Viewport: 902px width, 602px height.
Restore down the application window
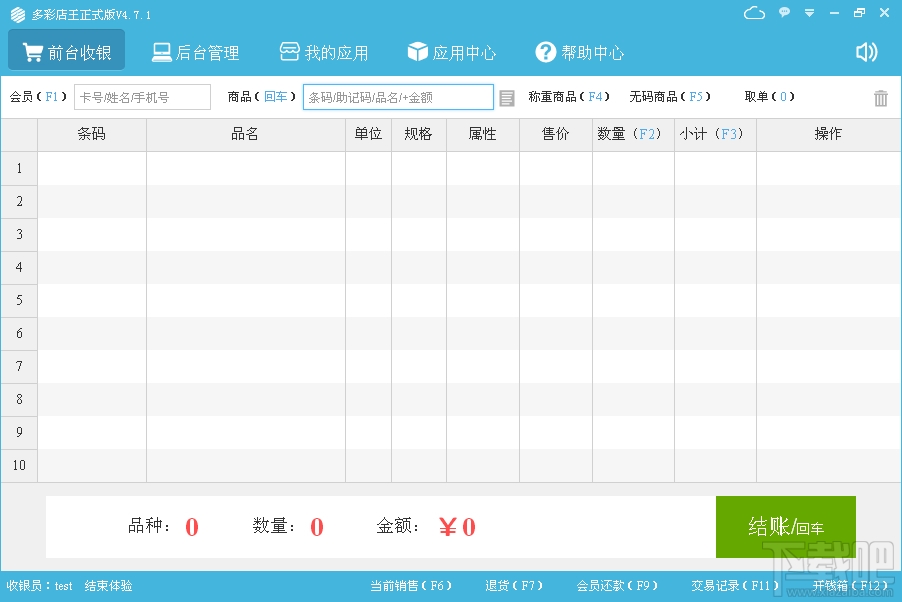point(859,13)
